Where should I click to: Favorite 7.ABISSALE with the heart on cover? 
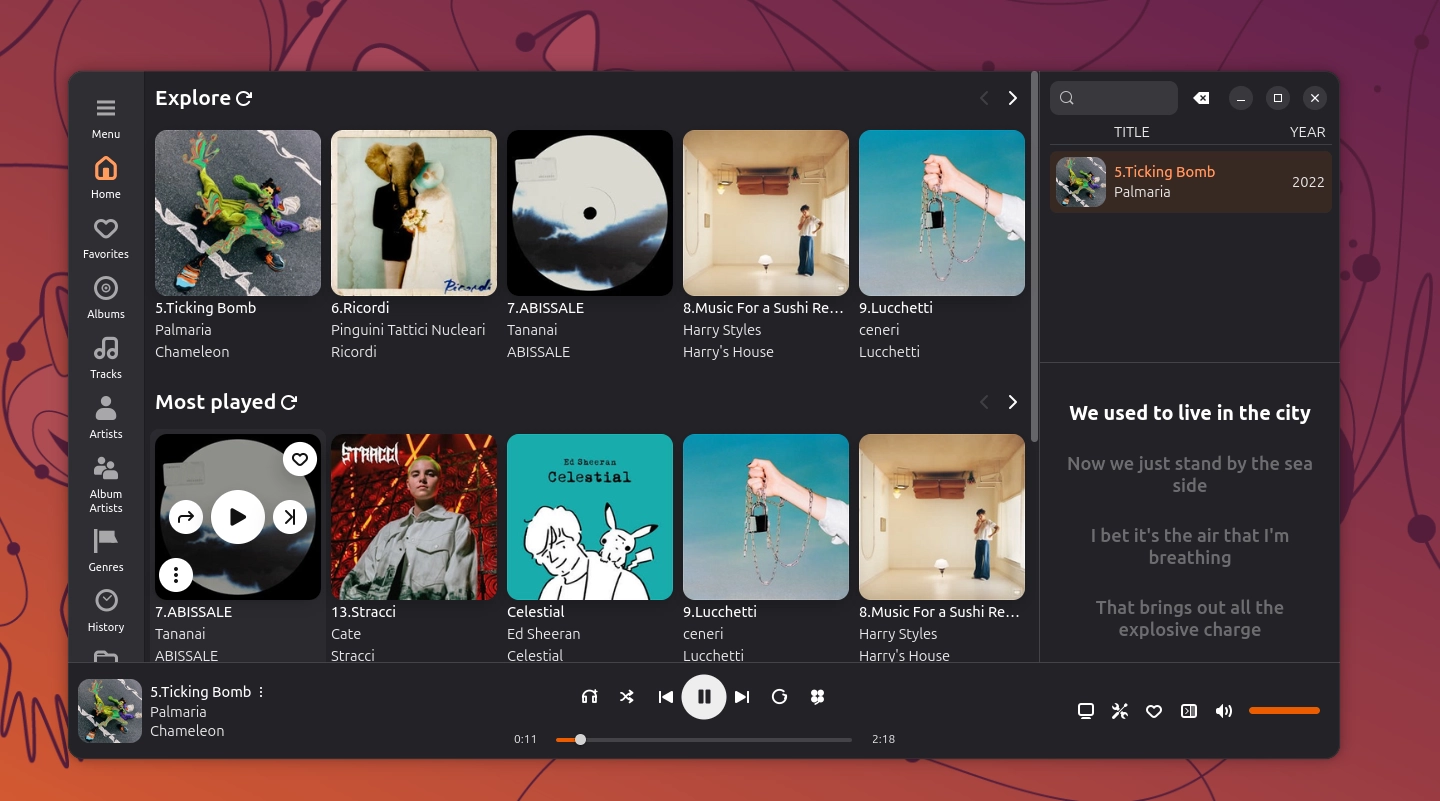(300, 459)
